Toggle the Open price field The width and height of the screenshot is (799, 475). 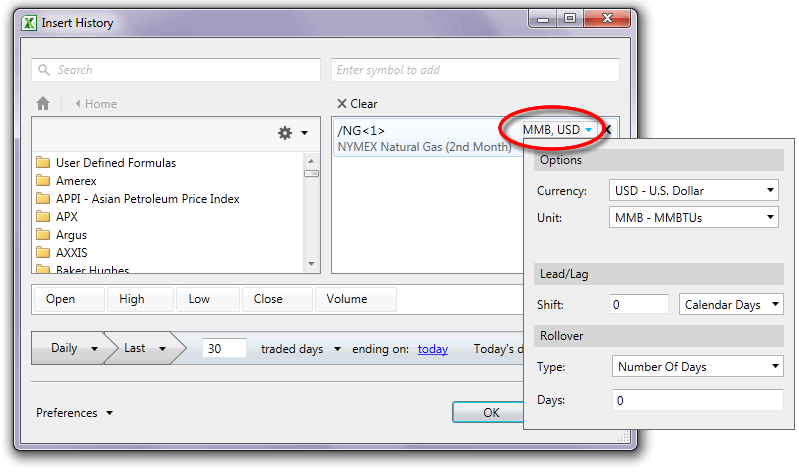[61, 299]
